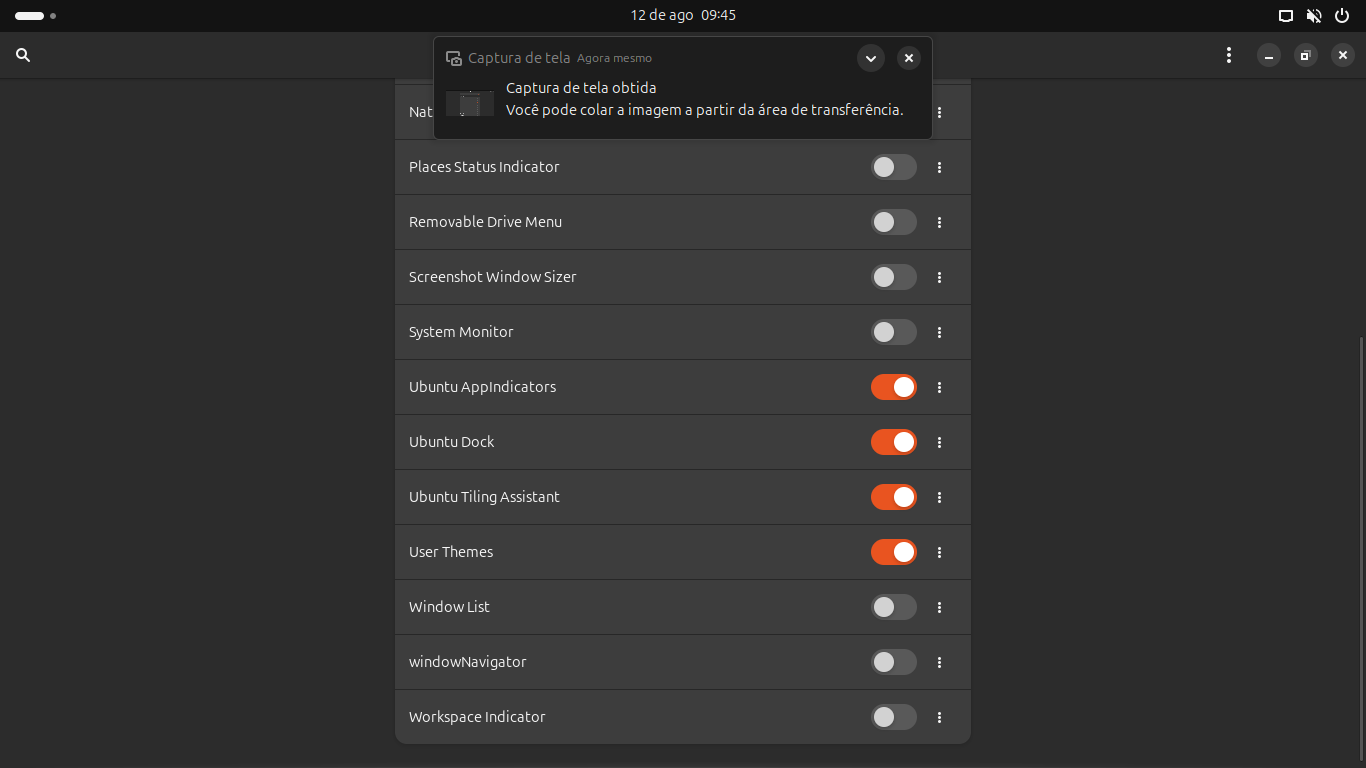Open the clock and calendar menu
1366x768 pixels.
683,16
